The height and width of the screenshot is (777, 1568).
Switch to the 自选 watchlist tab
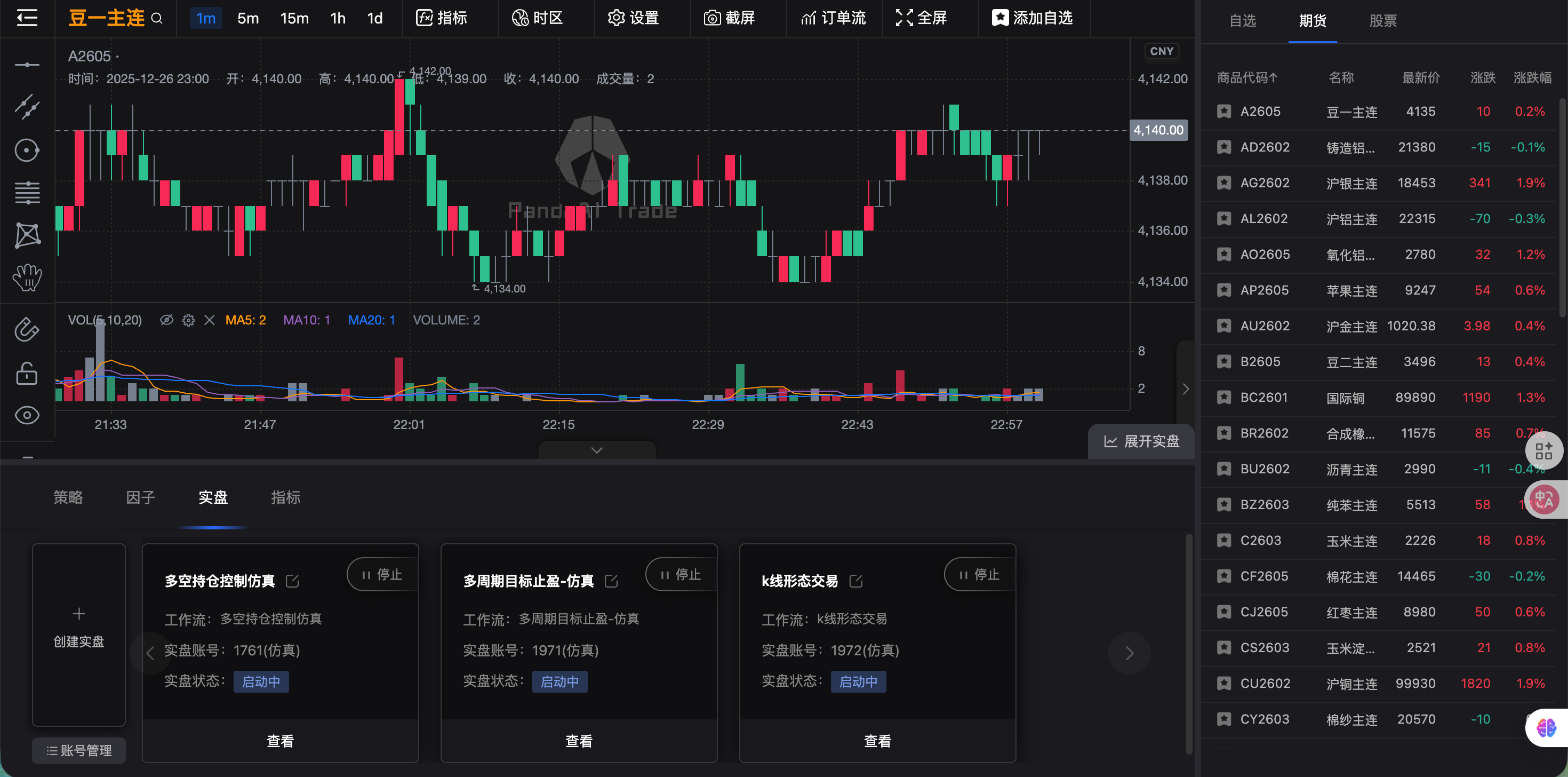1243,21
